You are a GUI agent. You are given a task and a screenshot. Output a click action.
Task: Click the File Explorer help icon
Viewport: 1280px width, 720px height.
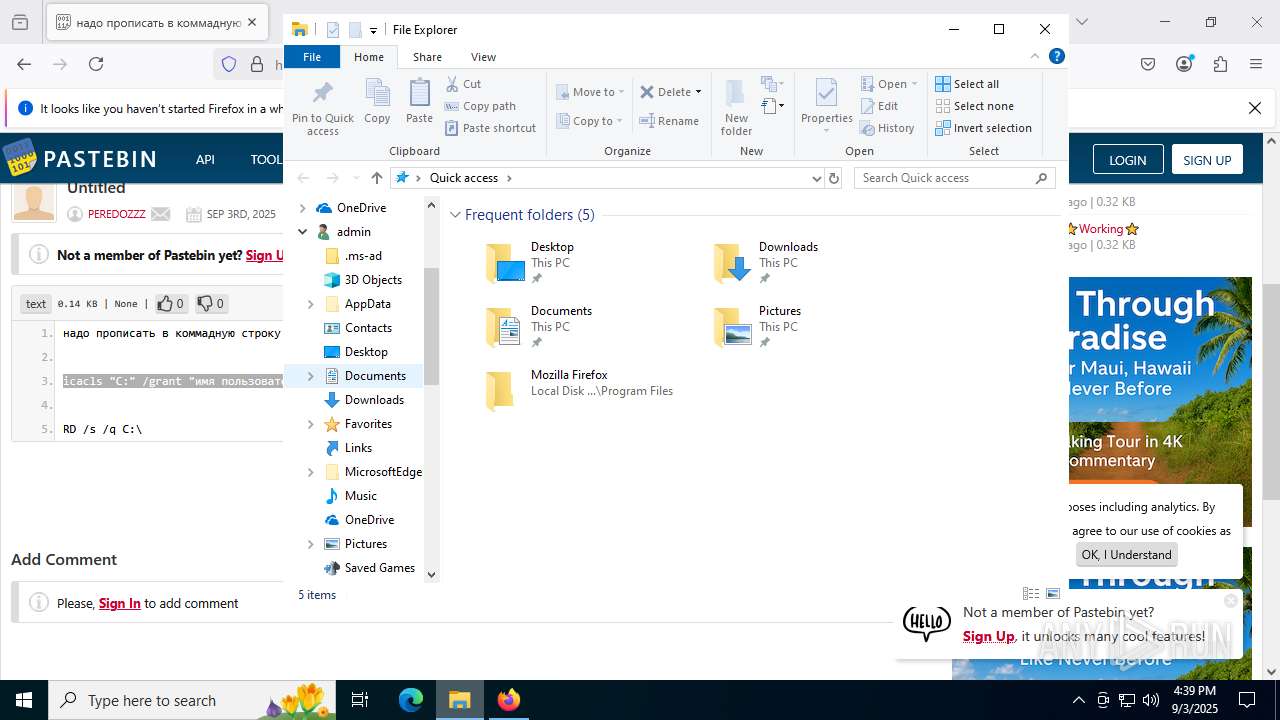[x=1056, y=56]
